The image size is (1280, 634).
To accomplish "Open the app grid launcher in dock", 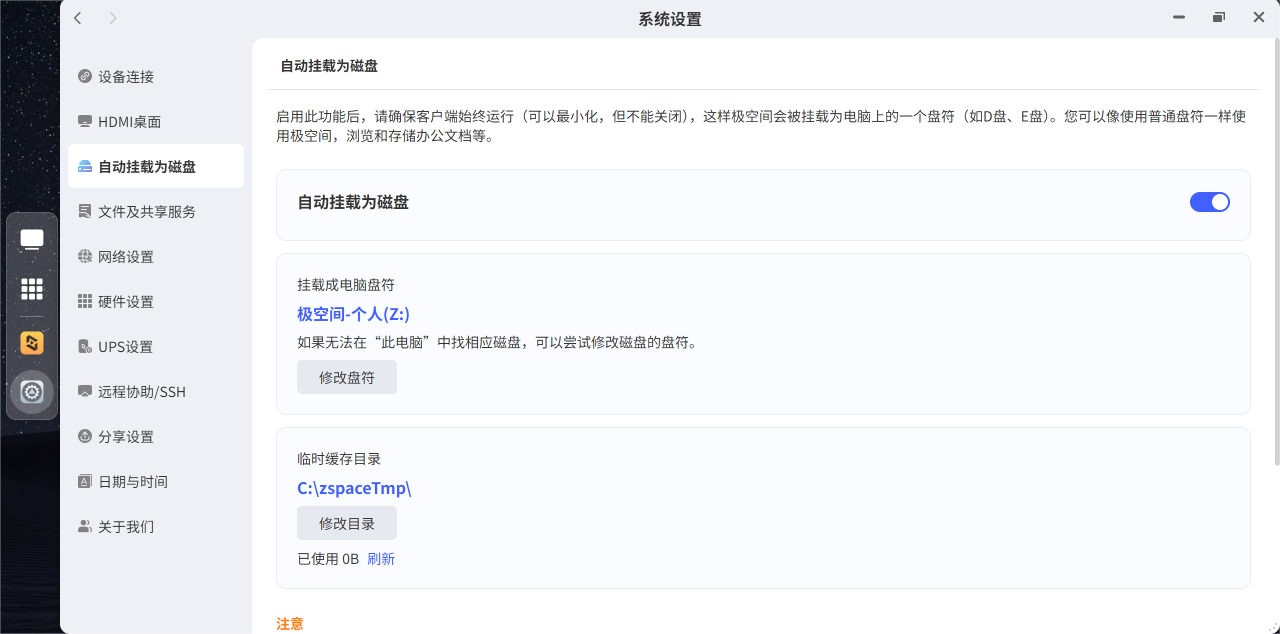I will (x=32, y=289).
